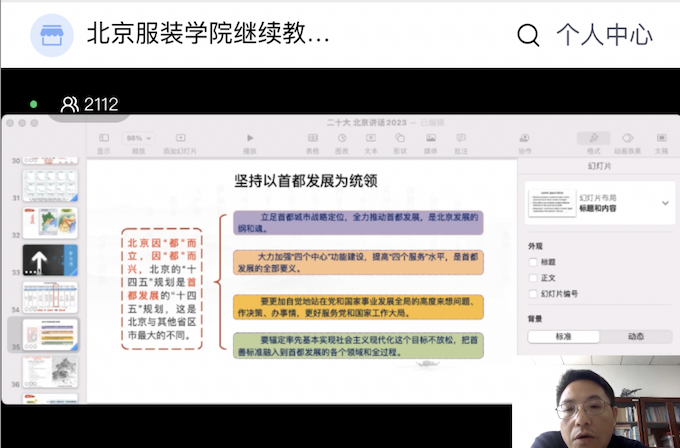Screen dimensions: 680x448
Task: Select slide 33 thumbnail with arrow
Action: tap(50, 260)
